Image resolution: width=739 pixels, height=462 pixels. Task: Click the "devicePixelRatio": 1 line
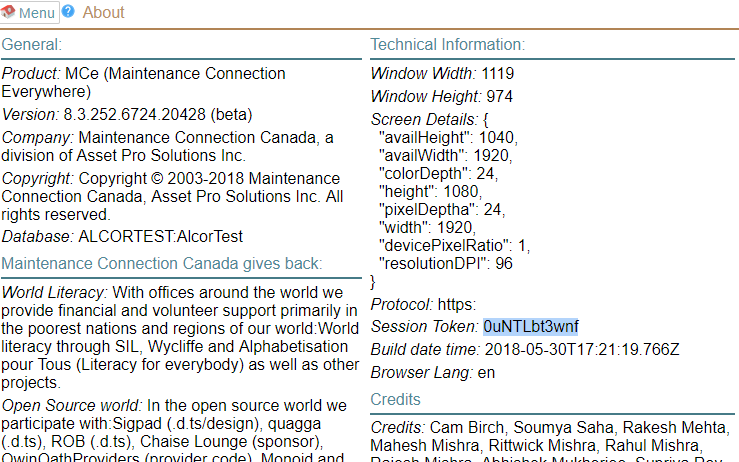(454, 246)
